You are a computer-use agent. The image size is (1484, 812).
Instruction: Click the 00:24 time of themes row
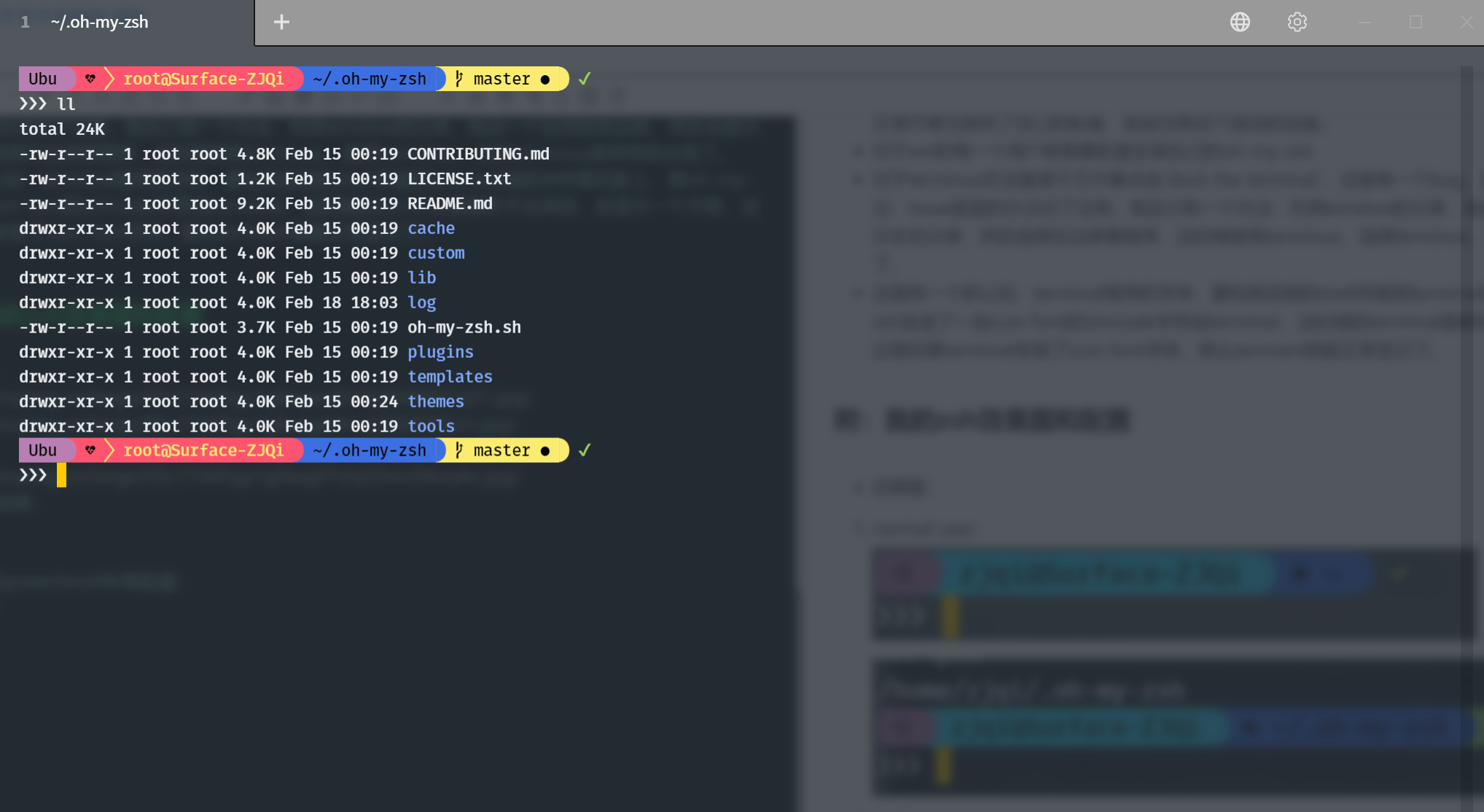tap(374, 402)
